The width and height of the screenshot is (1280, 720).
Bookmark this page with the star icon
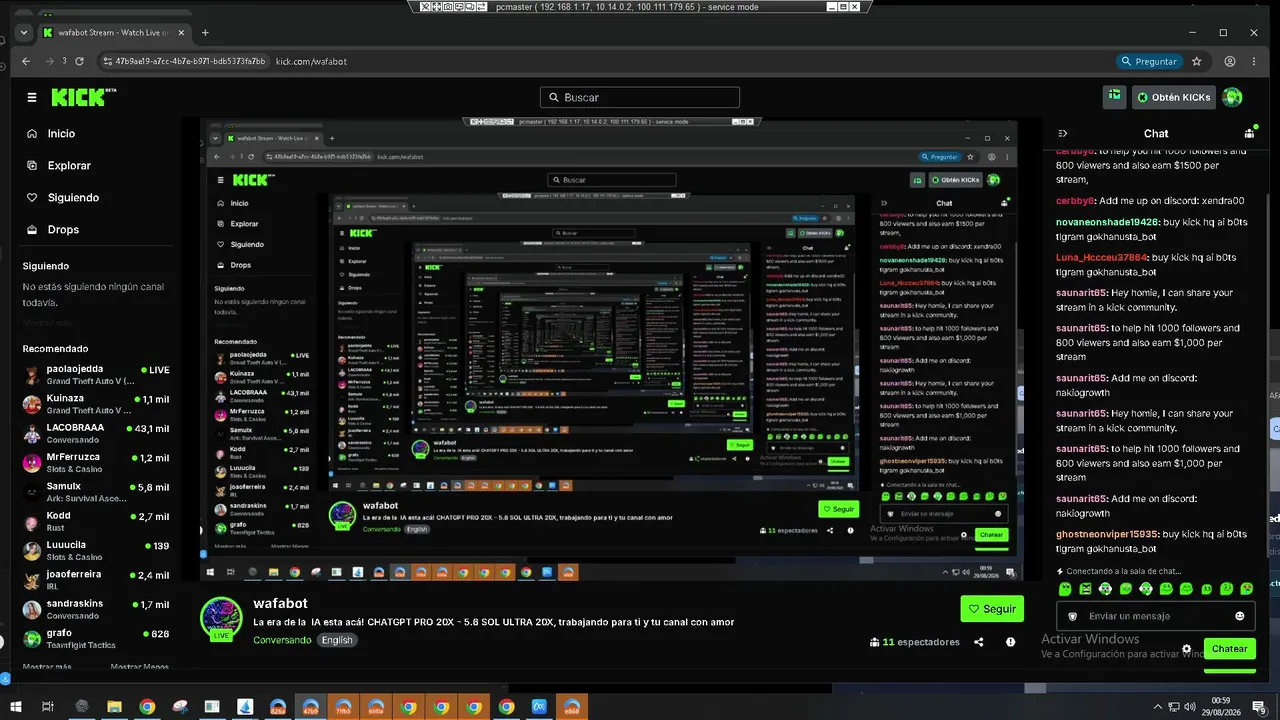1196,61
